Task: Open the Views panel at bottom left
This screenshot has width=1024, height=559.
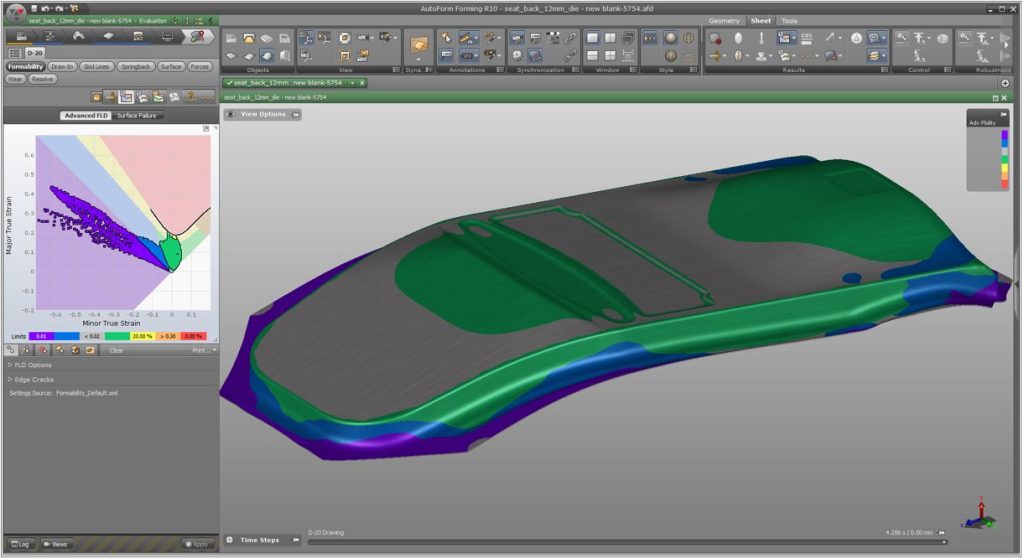Action: click(x=57, y=544)
